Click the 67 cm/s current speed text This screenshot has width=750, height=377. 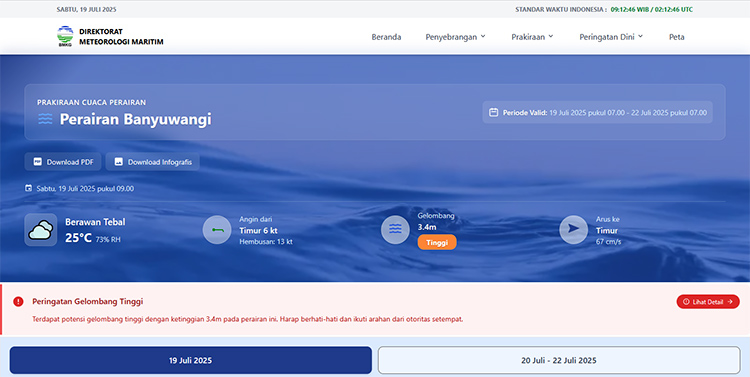point(608,242)
